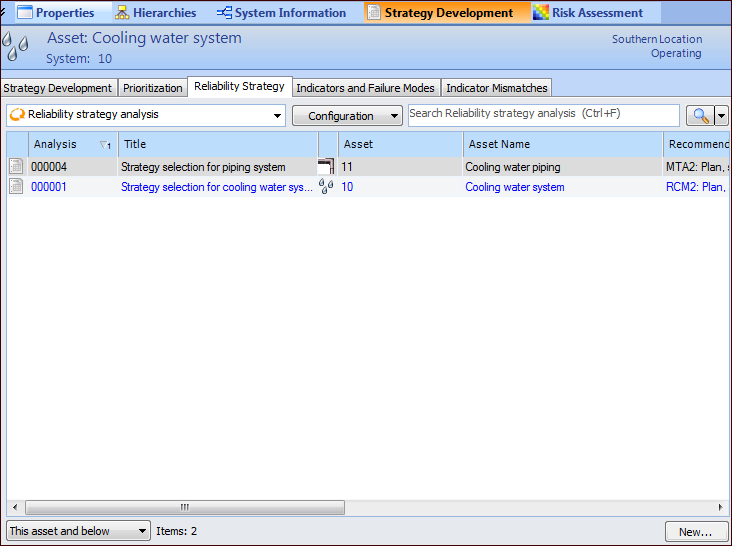The image size is (732, 546).
Task: Select analysis number 000004
Action: click(x=49, y=167)
